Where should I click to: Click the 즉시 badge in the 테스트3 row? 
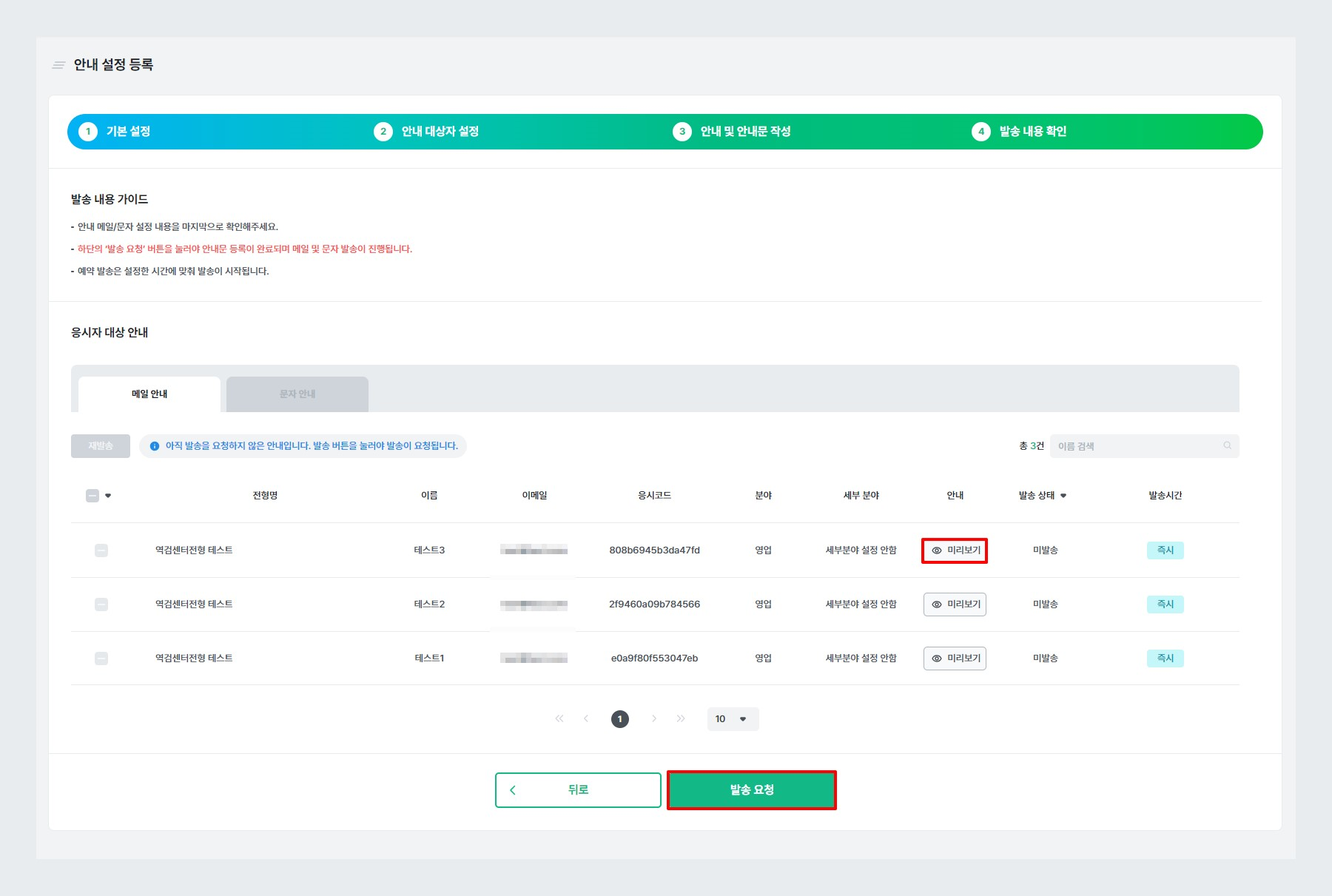coord(1165,550)
